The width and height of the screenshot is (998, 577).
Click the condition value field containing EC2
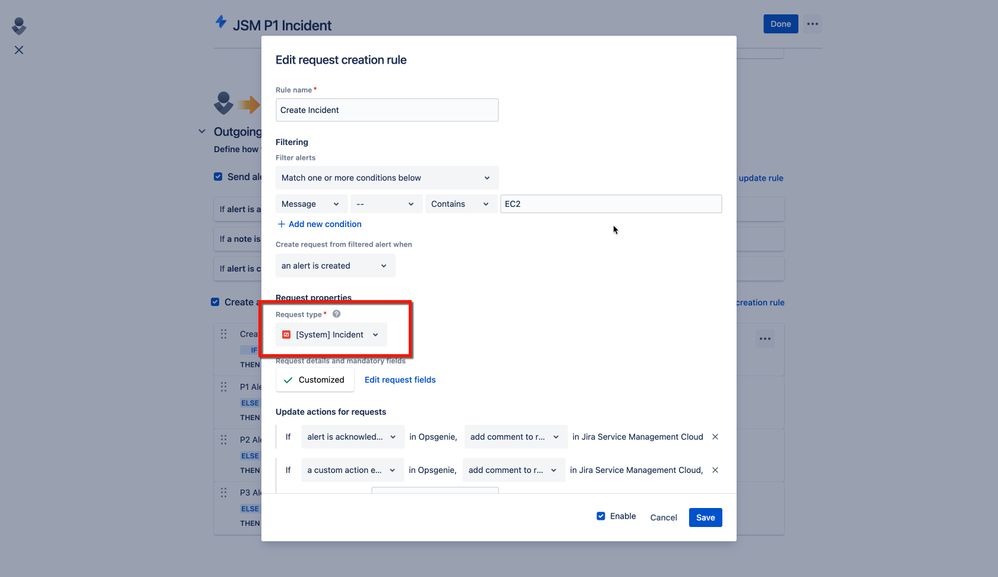point(611,204)
